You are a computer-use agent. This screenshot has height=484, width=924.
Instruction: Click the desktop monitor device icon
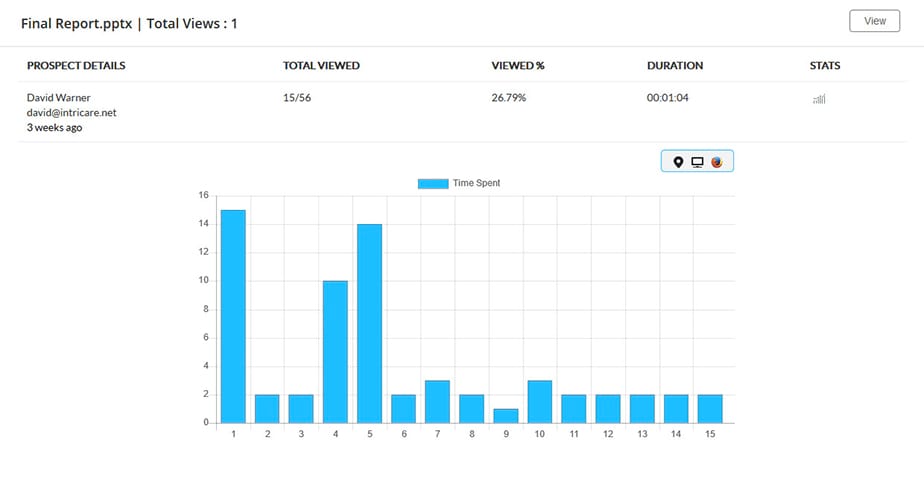[697, 162]
